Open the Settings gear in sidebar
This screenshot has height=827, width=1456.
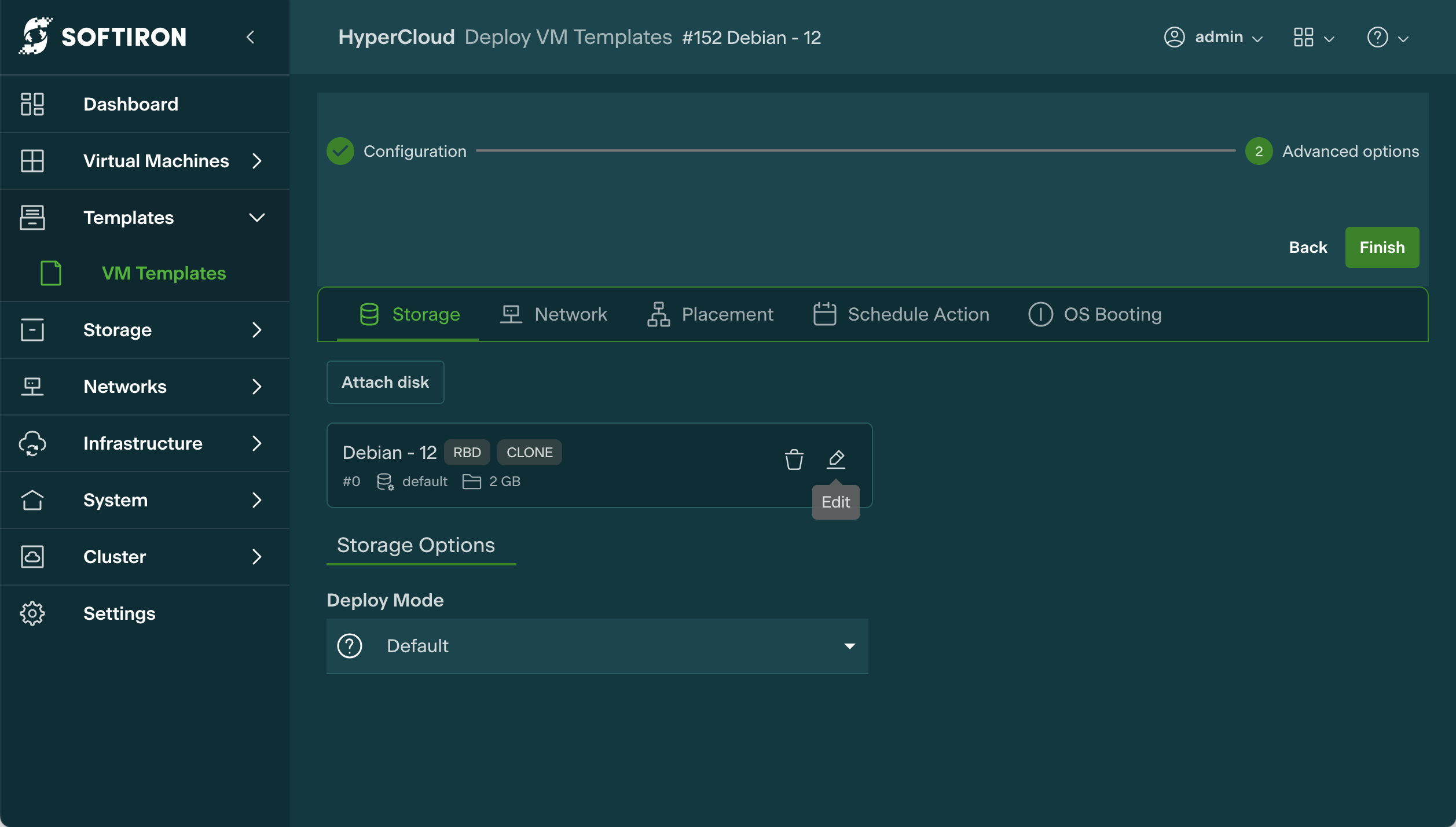(x=32, y=613)
